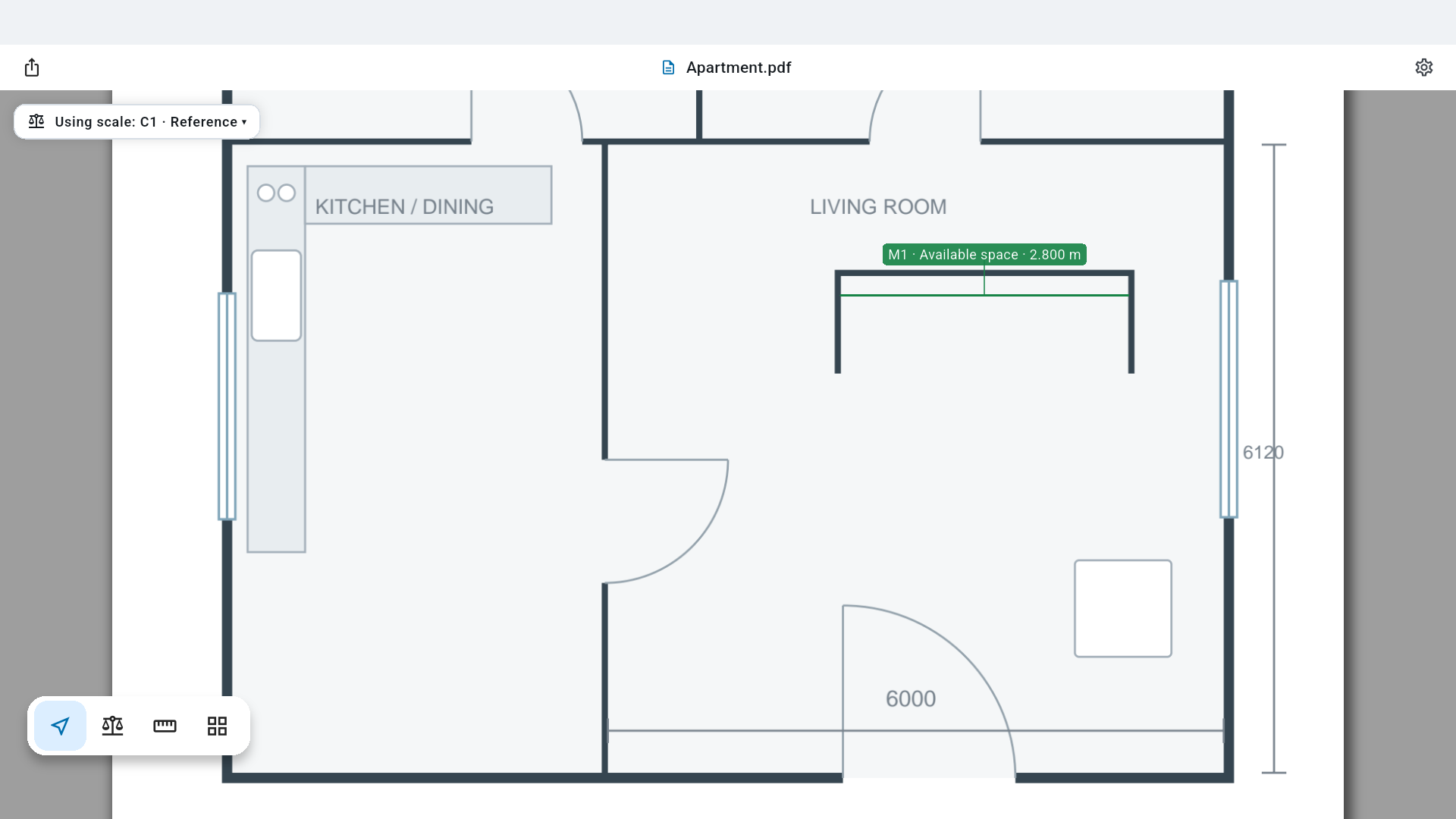The width and height of the screenshot is (1456, 819).
Task: Click the balance icon in the scale selector
Action: 36,121
